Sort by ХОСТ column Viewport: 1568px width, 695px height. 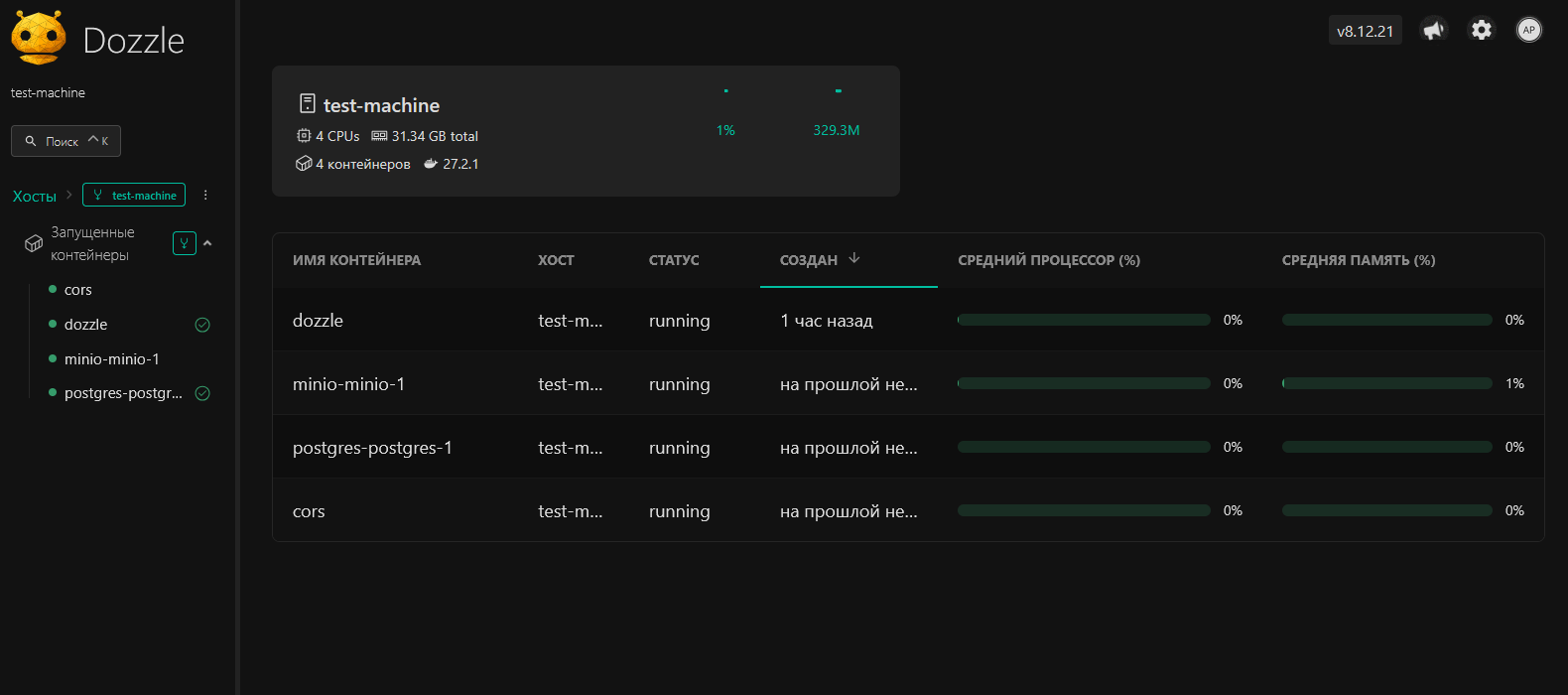pyautogui.click(x=556, y=260)
